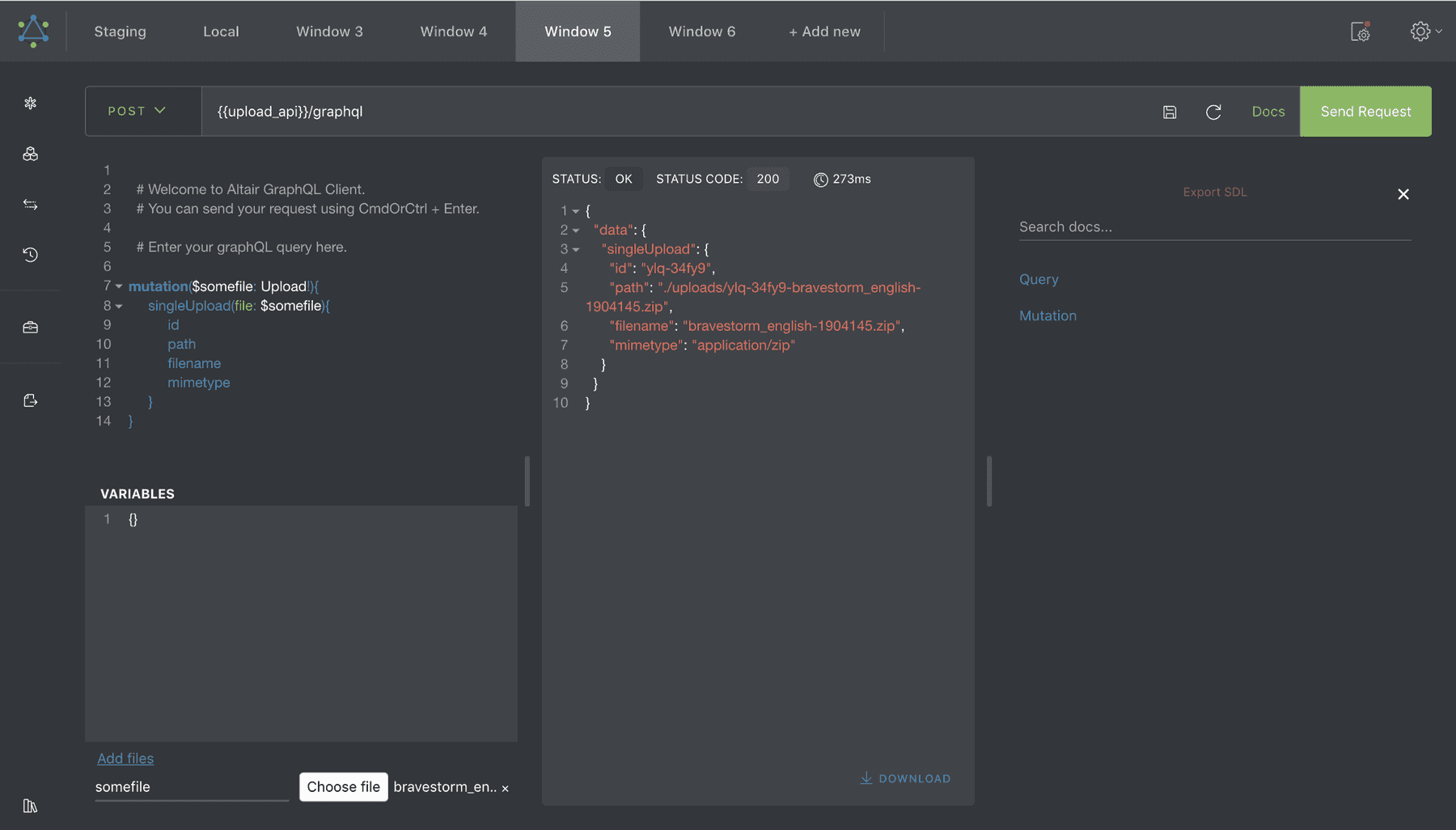This screenshot has width=1456, height=830.
Task: Click inside the Search docs field
Action: (x=1132, y=227)
